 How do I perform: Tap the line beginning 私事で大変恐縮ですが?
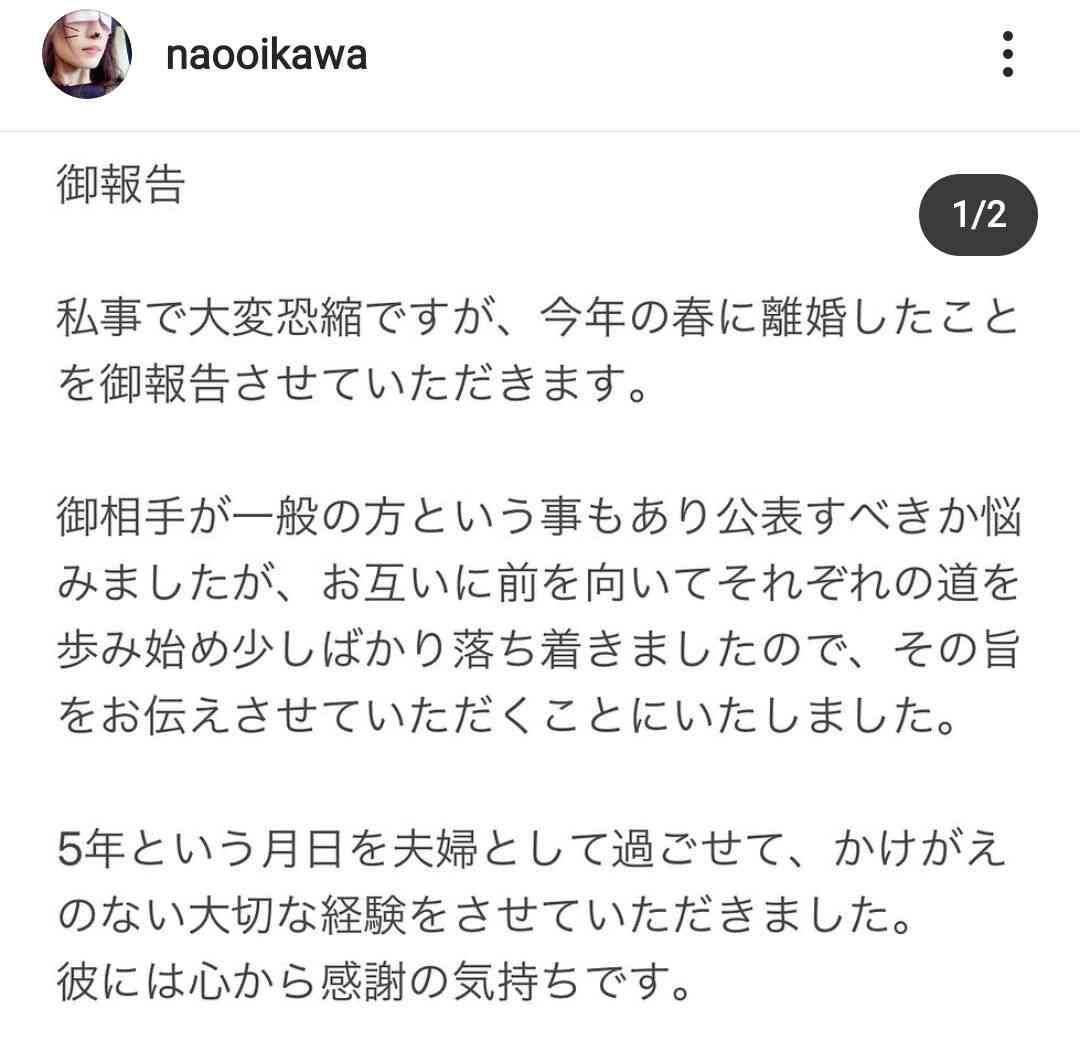537,317
